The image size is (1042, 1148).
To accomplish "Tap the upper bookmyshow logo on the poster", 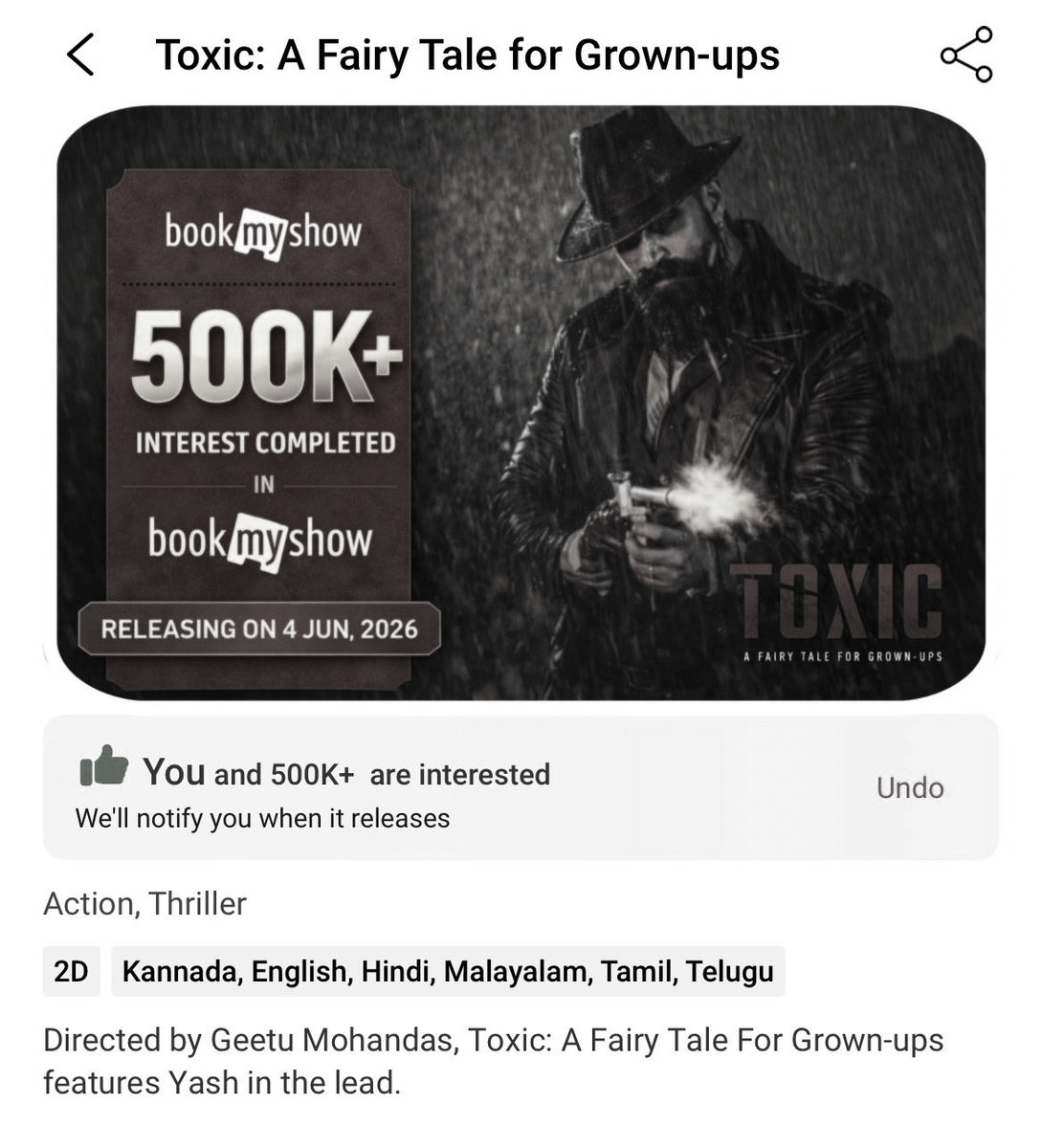I will [262, 232].
